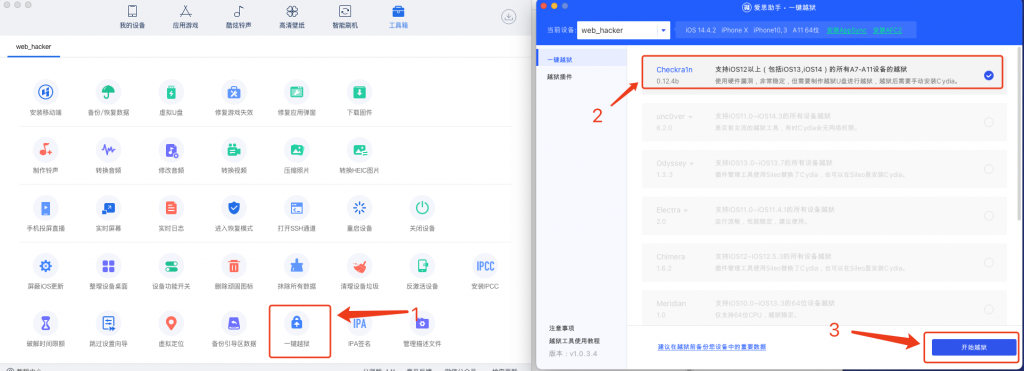Expand the Electra version dropdown arrow
The image size is (1024, 371).
click(685, 210)
